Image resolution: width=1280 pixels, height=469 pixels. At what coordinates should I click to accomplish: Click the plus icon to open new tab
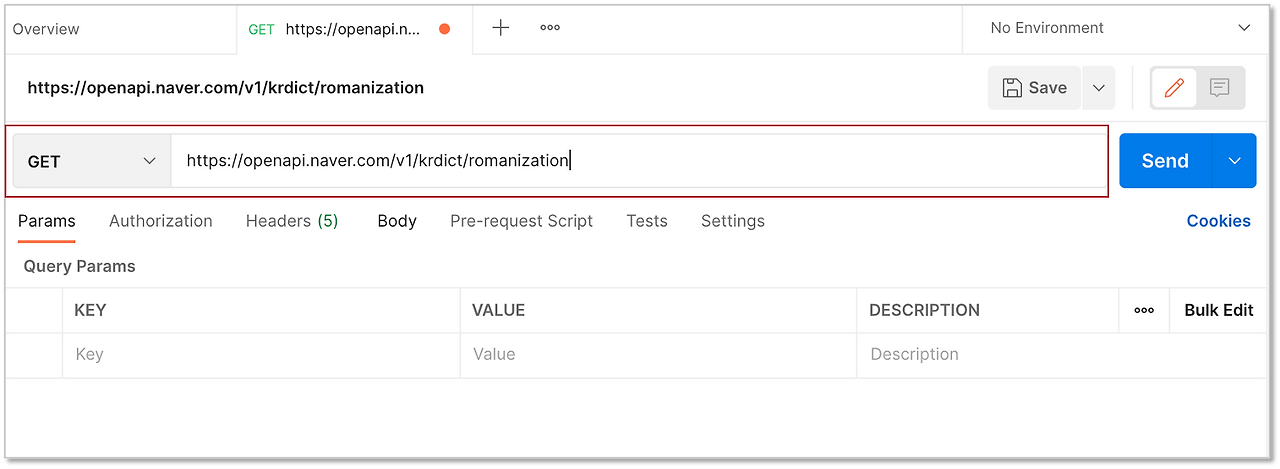501,28
